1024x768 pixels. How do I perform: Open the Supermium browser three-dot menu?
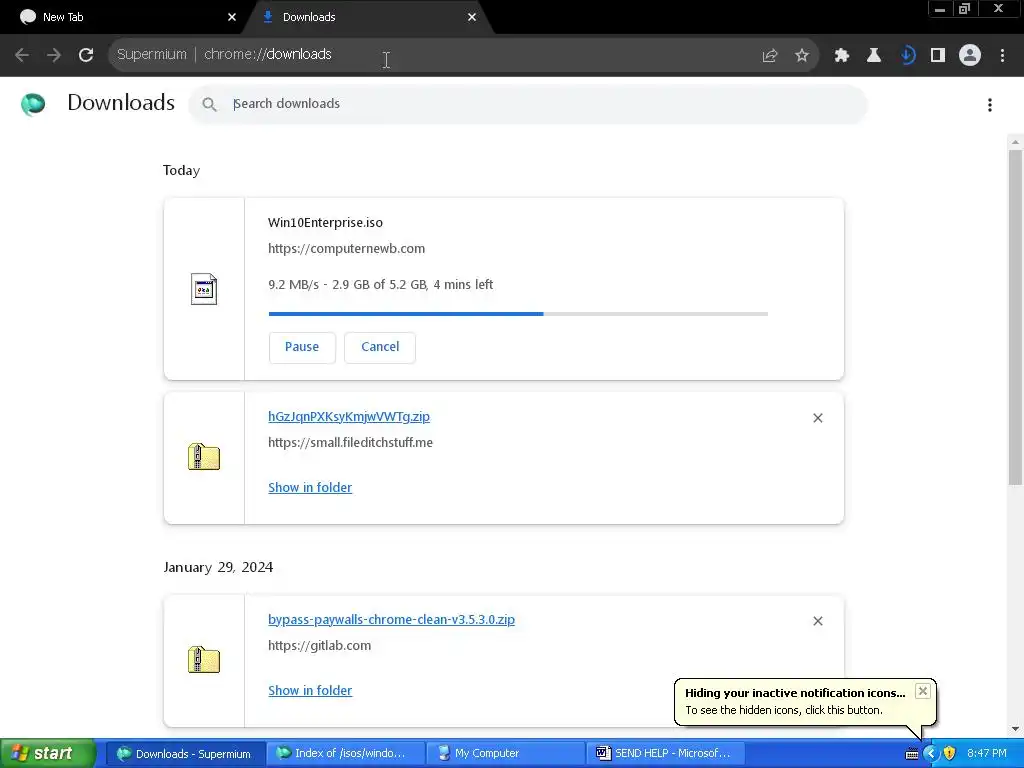click(x=1002, y=56)
